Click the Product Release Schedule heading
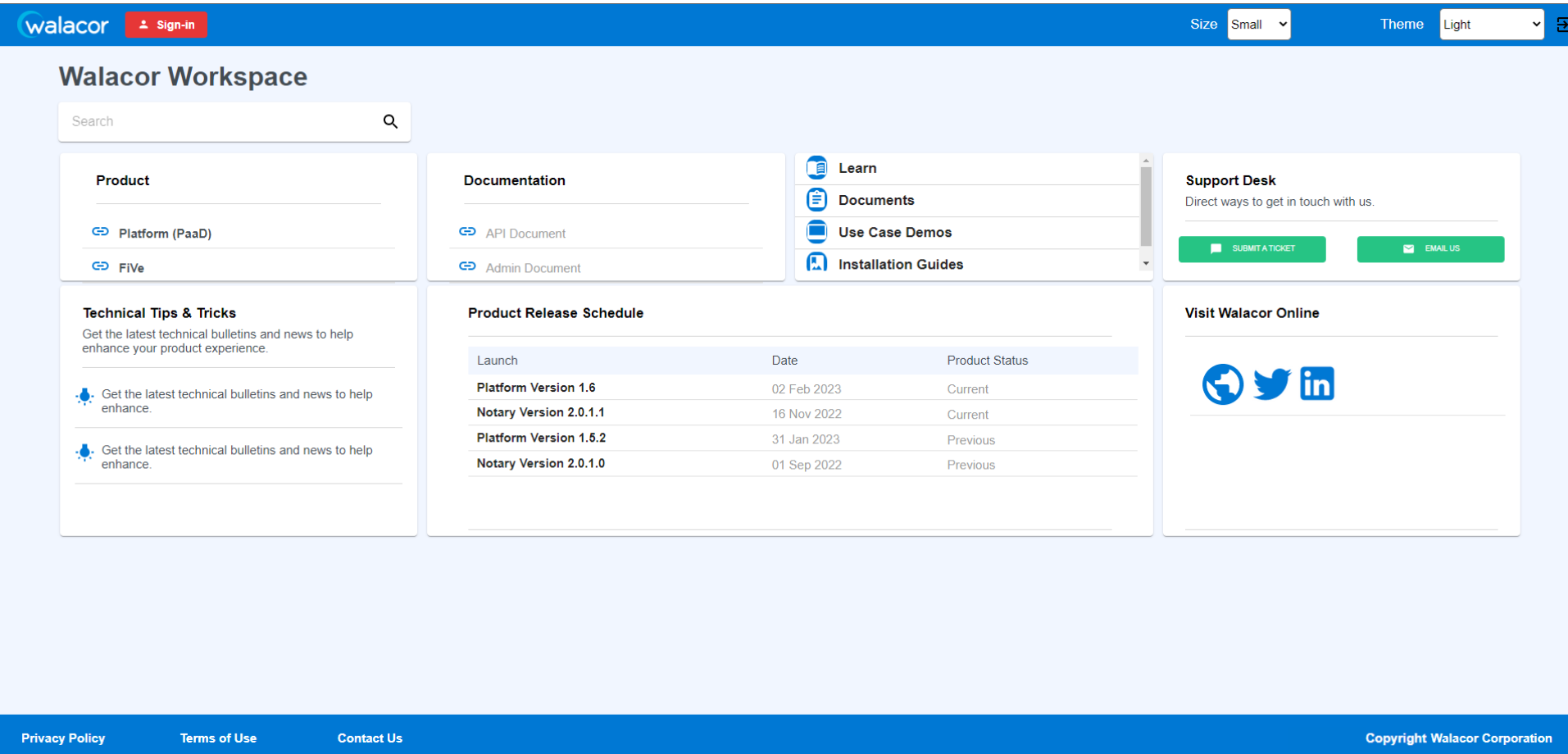Viewport: 1568px width, 754px height. (556, 313)
